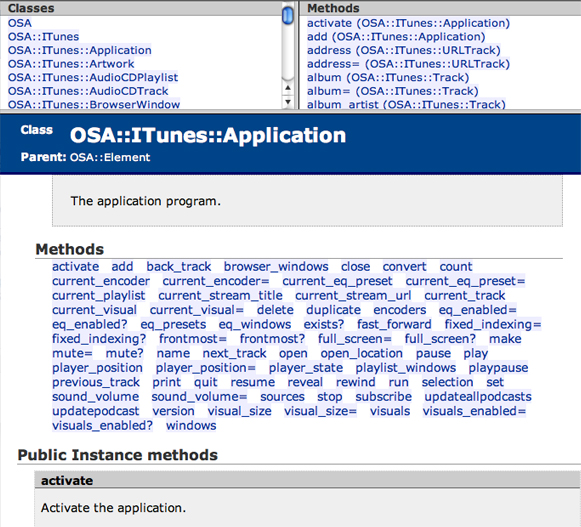This screenshot has width=581, height=527.
Task: Jump to the pause method
Action: pyautogui.click(x=434, y=354)
